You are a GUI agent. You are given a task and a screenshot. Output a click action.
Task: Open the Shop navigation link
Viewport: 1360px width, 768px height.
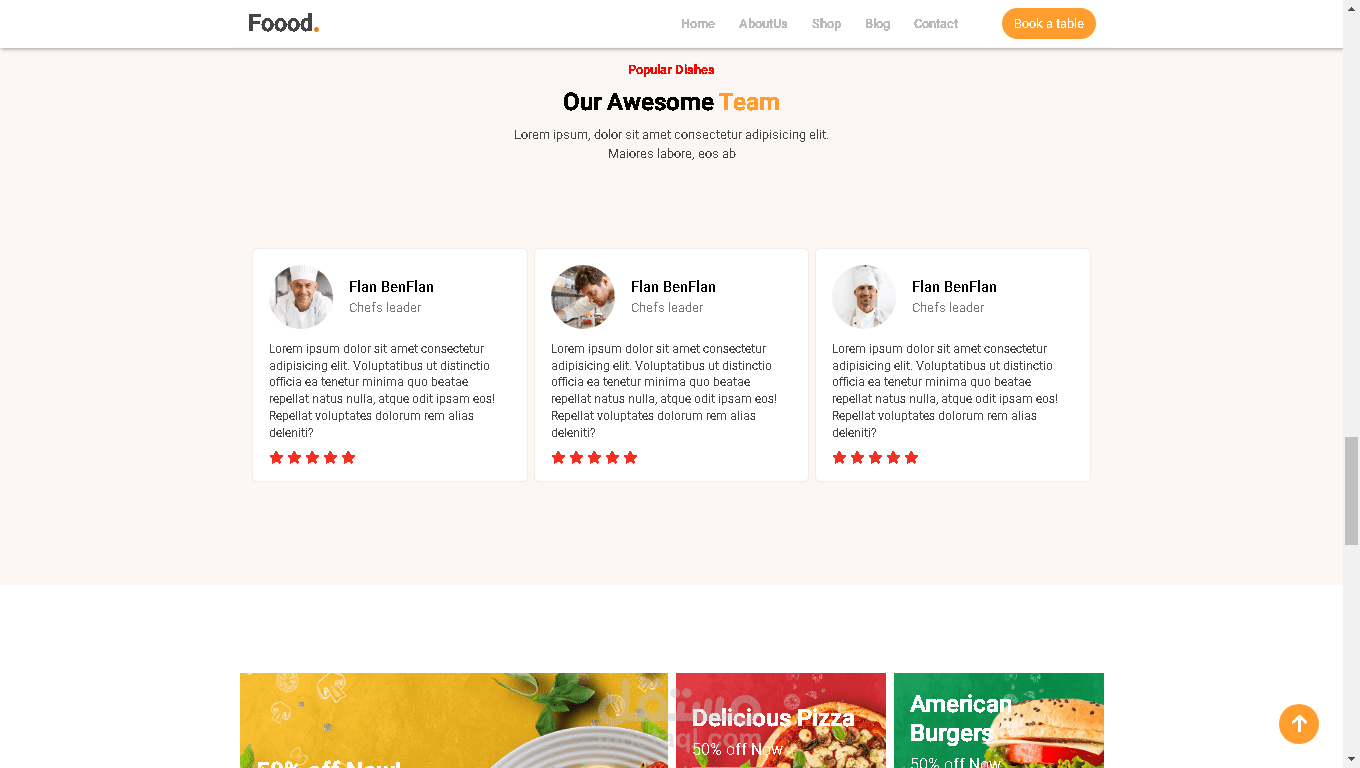click(x=826, y=24)
